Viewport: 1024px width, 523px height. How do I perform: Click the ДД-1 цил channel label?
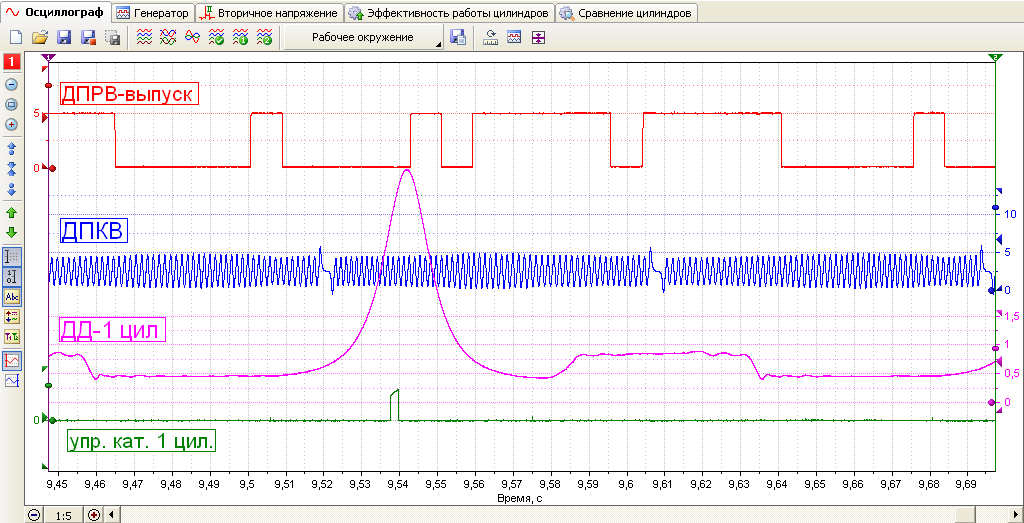pyautogui.click(x=112, y=330)
